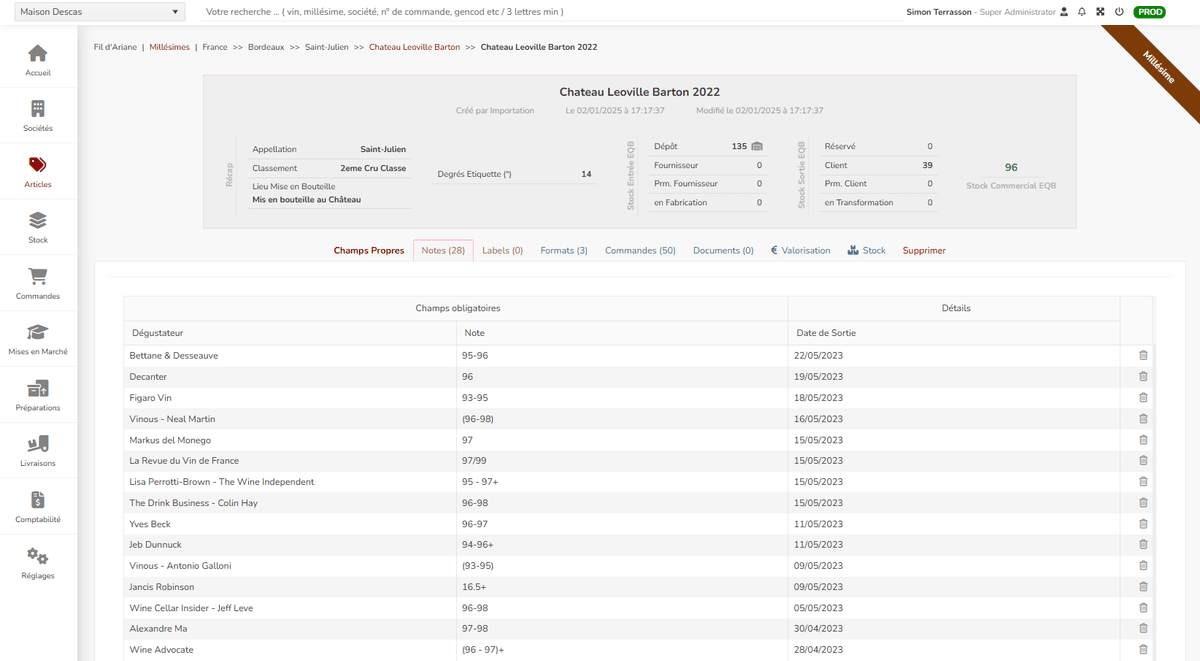Viewport: 1200px width, 661px height.
Task: Select the Champs Propres tab
Action: pos(369,251)
